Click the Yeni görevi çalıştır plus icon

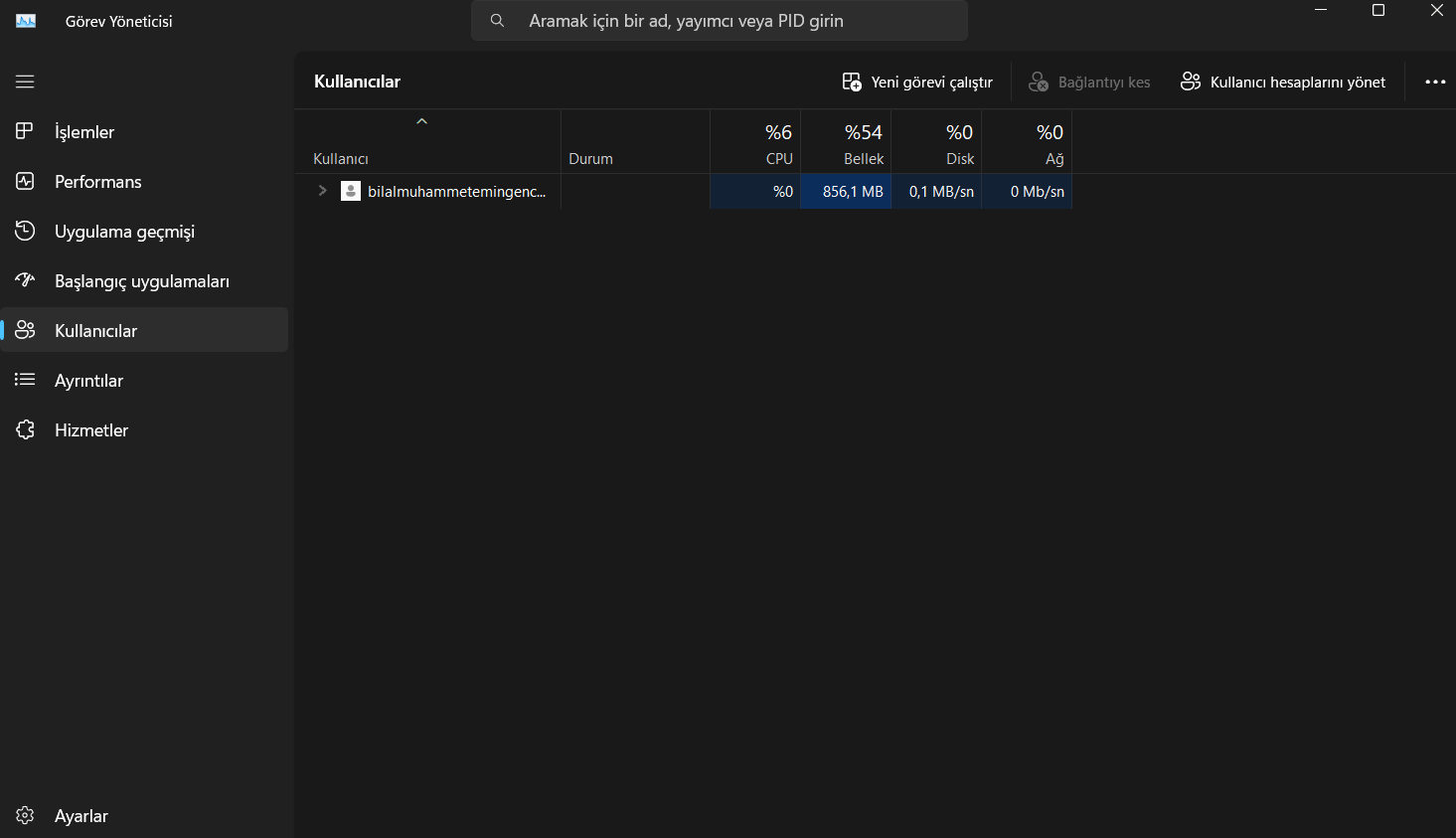pyautogui.click(x=852, y=82)
